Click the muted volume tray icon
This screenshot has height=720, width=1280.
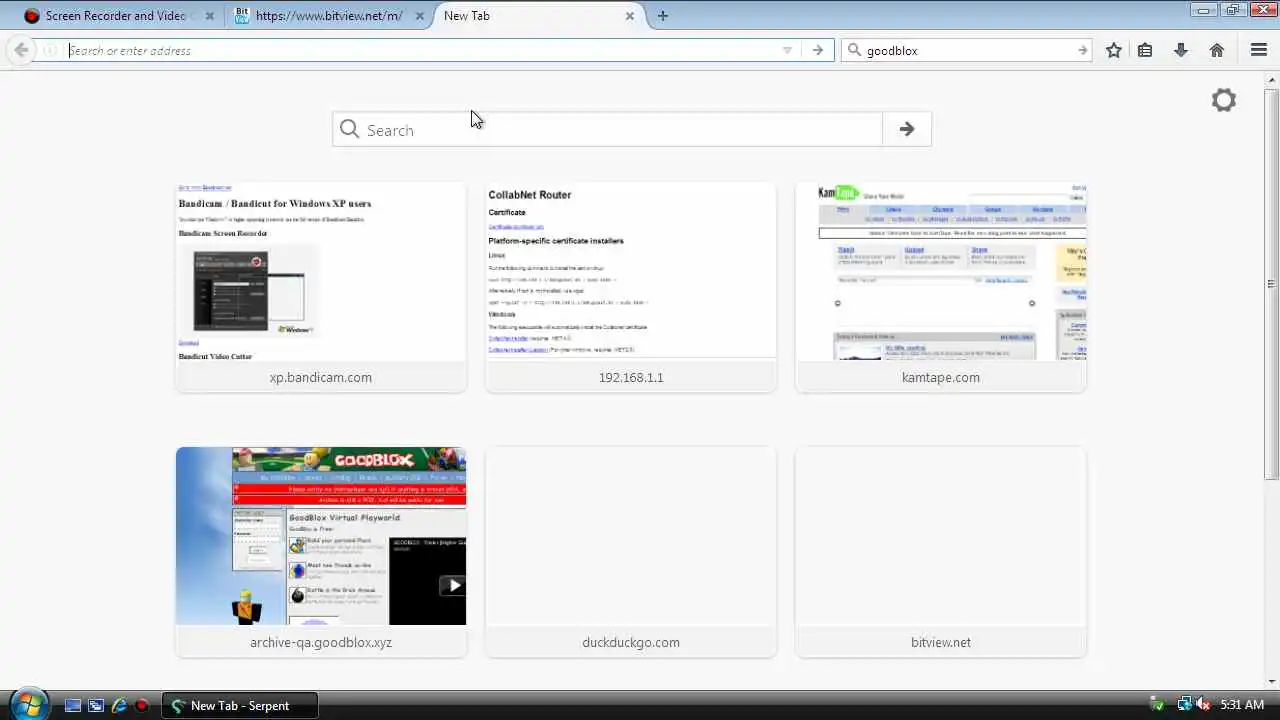1203,705
